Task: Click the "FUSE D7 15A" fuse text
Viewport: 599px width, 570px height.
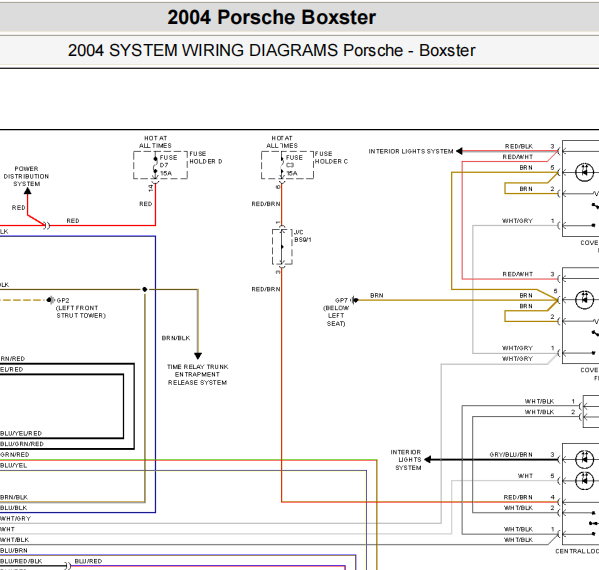Action: tap(168, 165)
